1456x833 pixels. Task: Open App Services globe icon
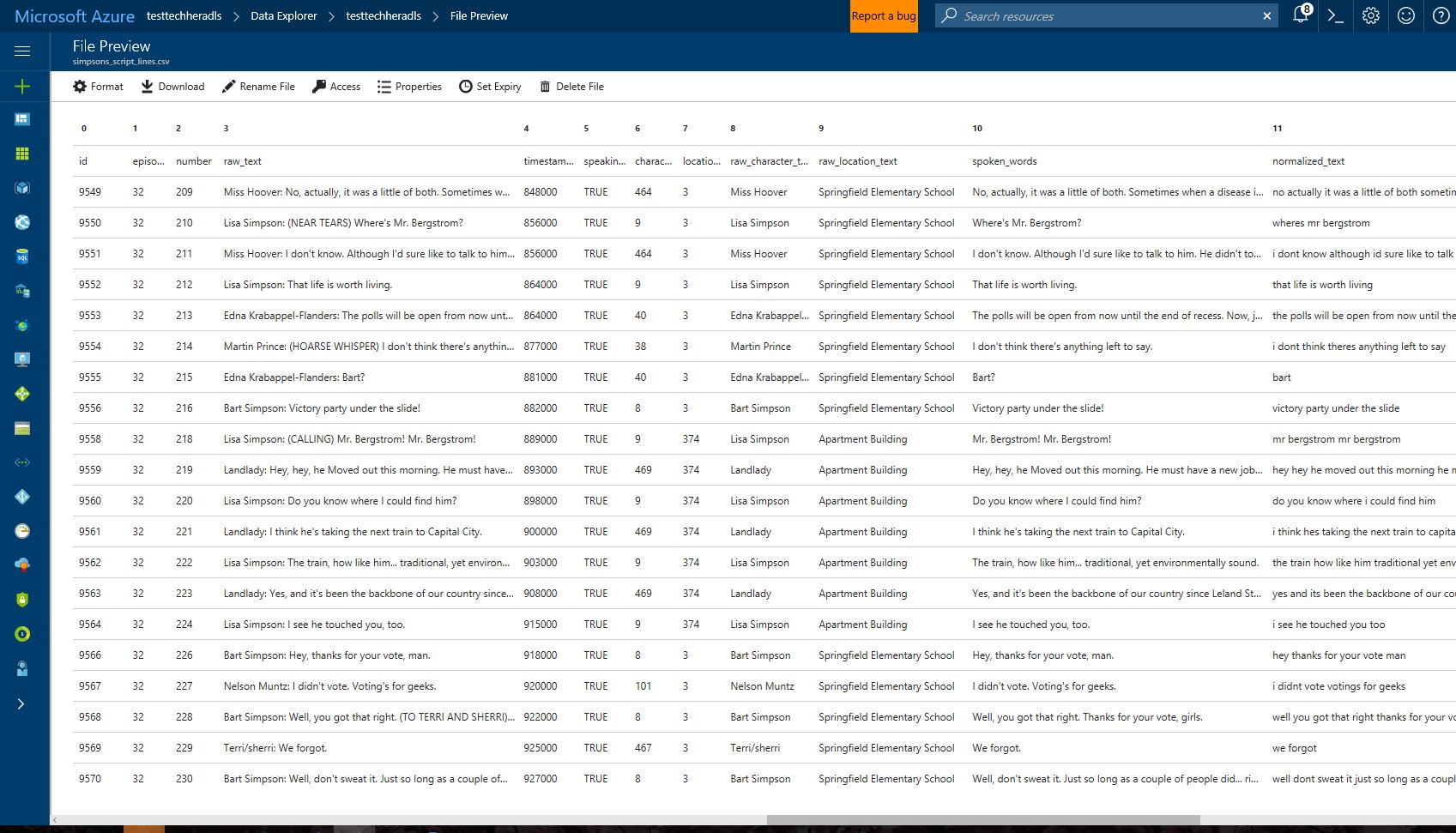(22, 222)
